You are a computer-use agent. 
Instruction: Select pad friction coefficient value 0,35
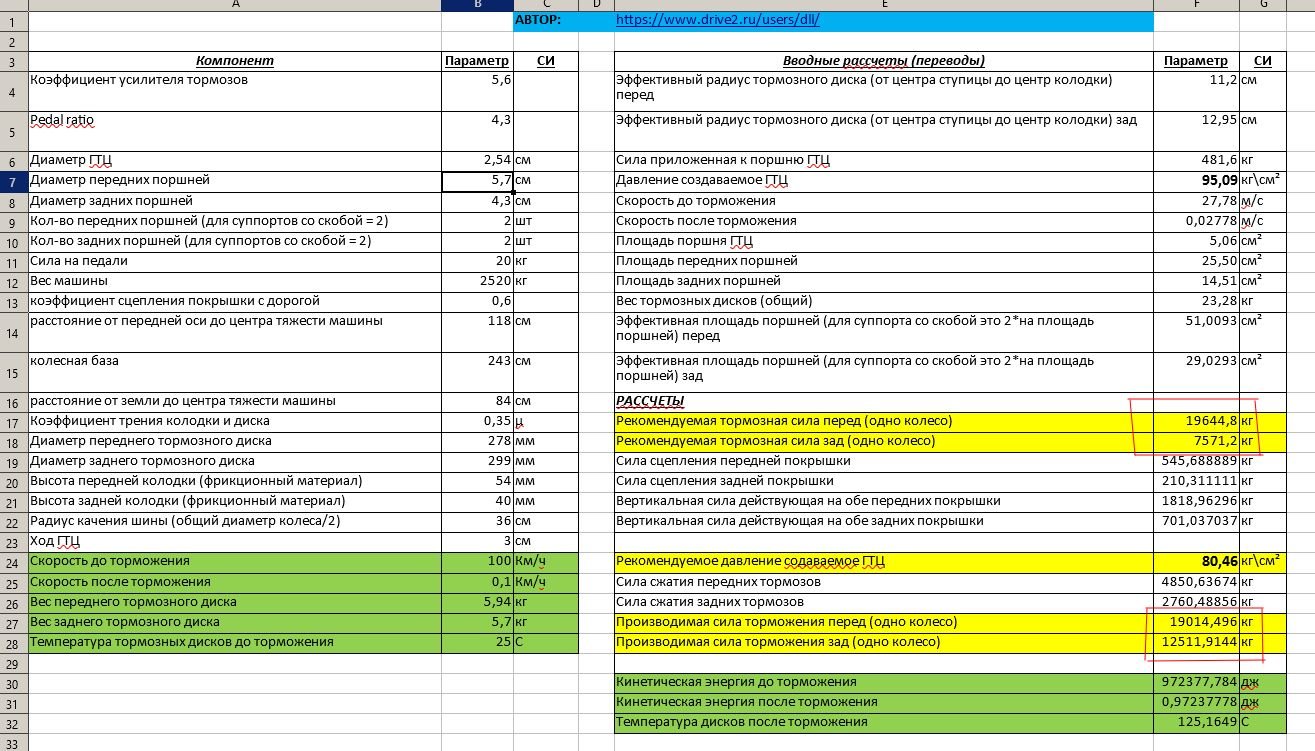(x=477, y=421)
